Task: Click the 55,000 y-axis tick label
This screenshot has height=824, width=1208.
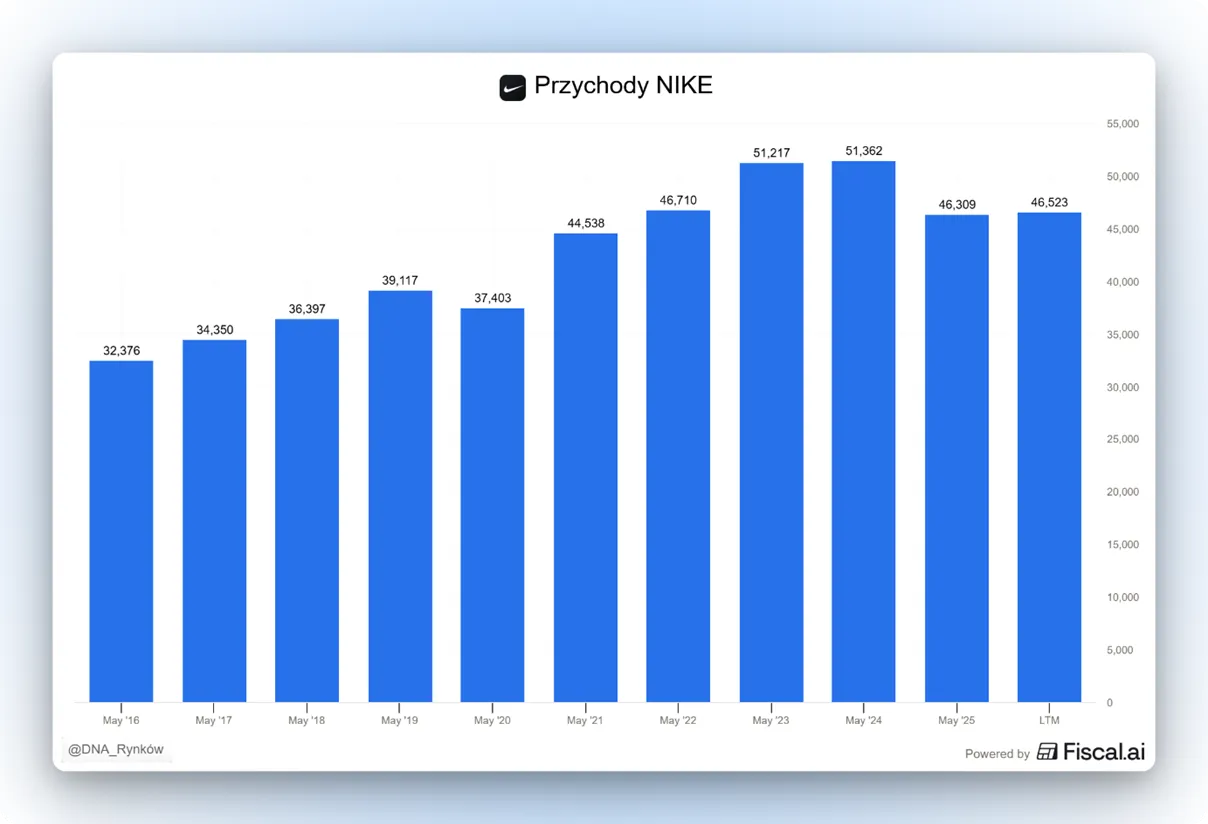Action: coord(1122,124)
